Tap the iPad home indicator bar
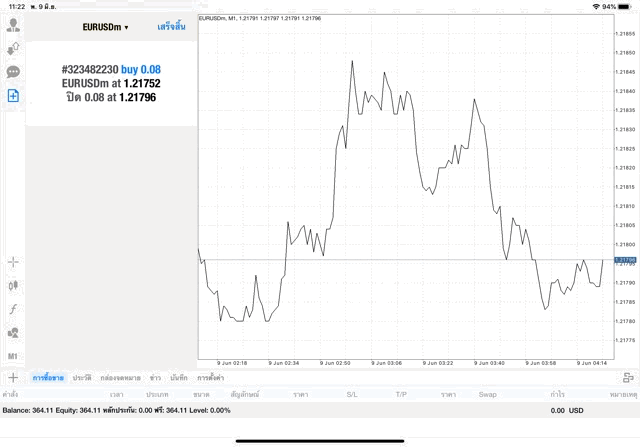640x447 pixels. (320, 441)
